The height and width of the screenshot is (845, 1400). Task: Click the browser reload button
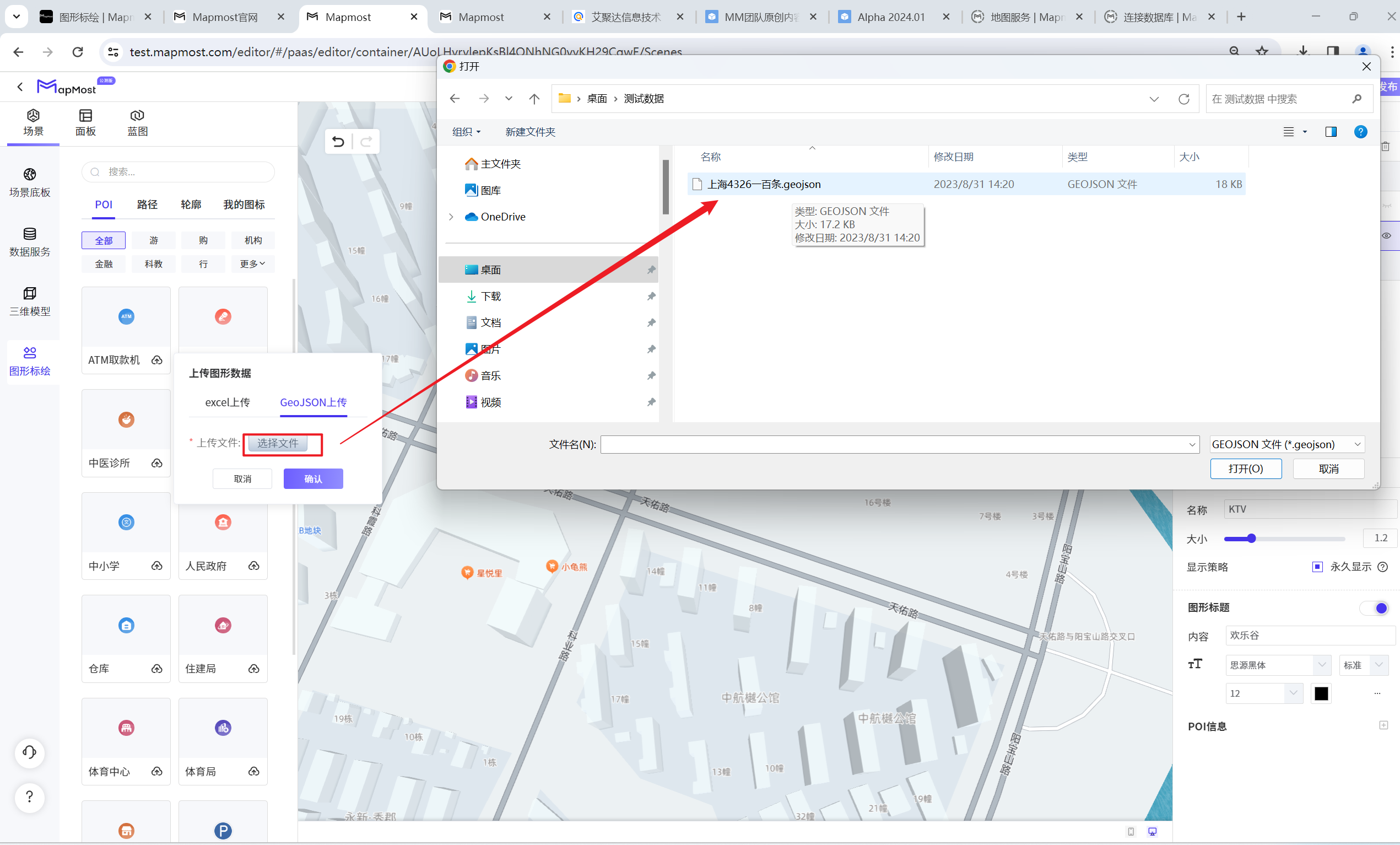click(x=78, y=52)
